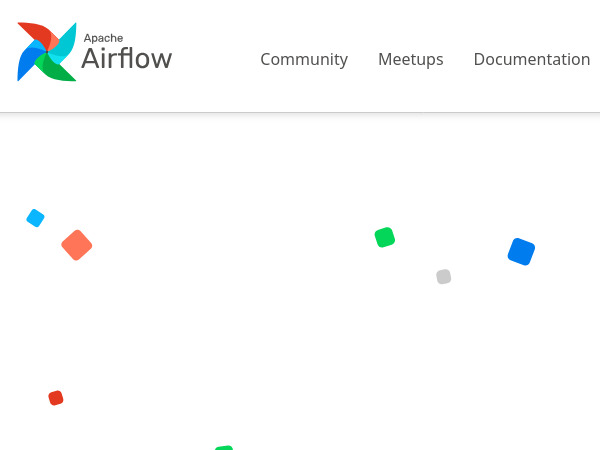Click the green square near the center
Image resolution: width=600 pixels, height=450 pixels.
pos(385,237)
